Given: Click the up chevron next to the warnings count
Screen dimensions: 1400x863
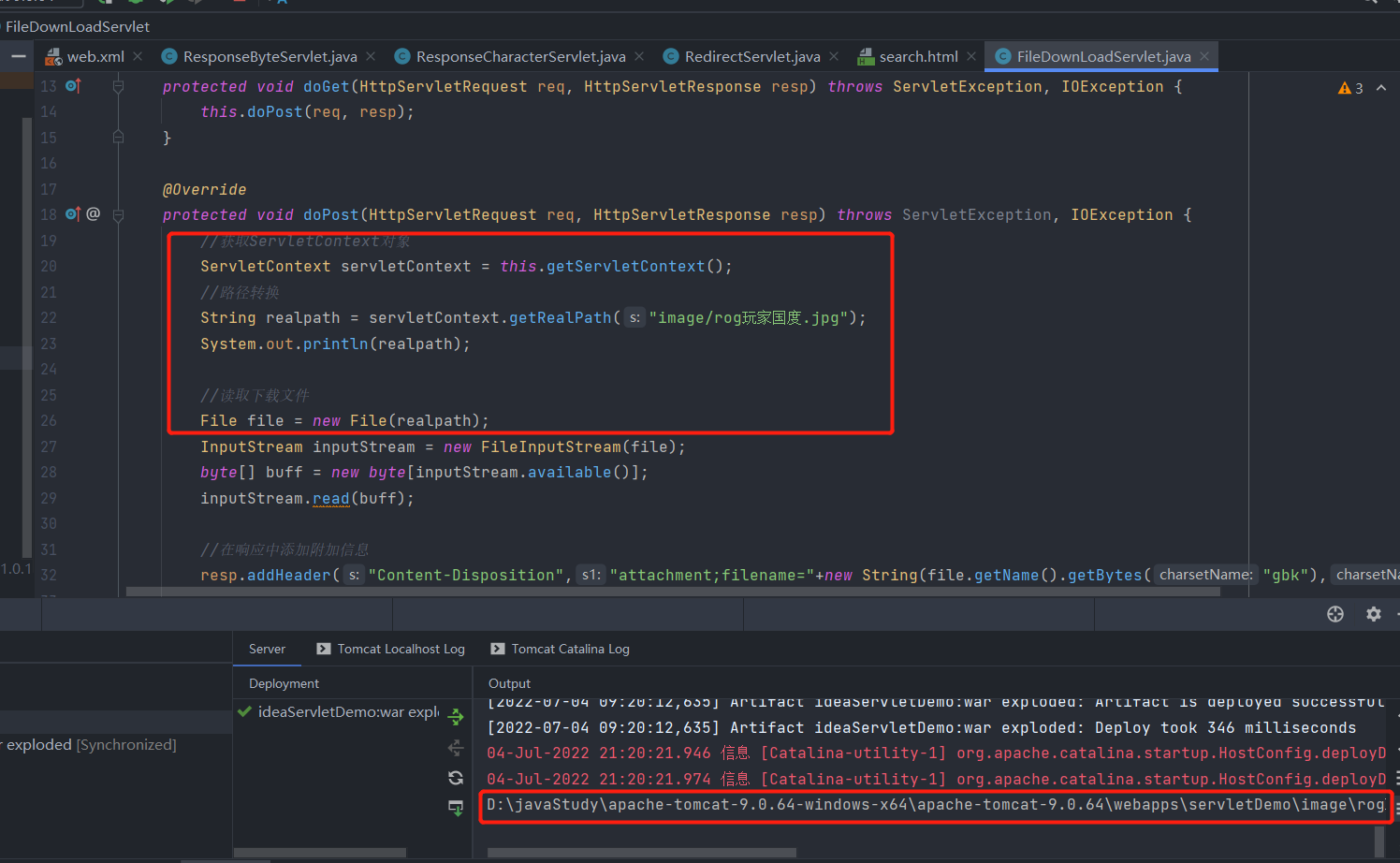Looking at the screenshot, I should point(1381,88).
